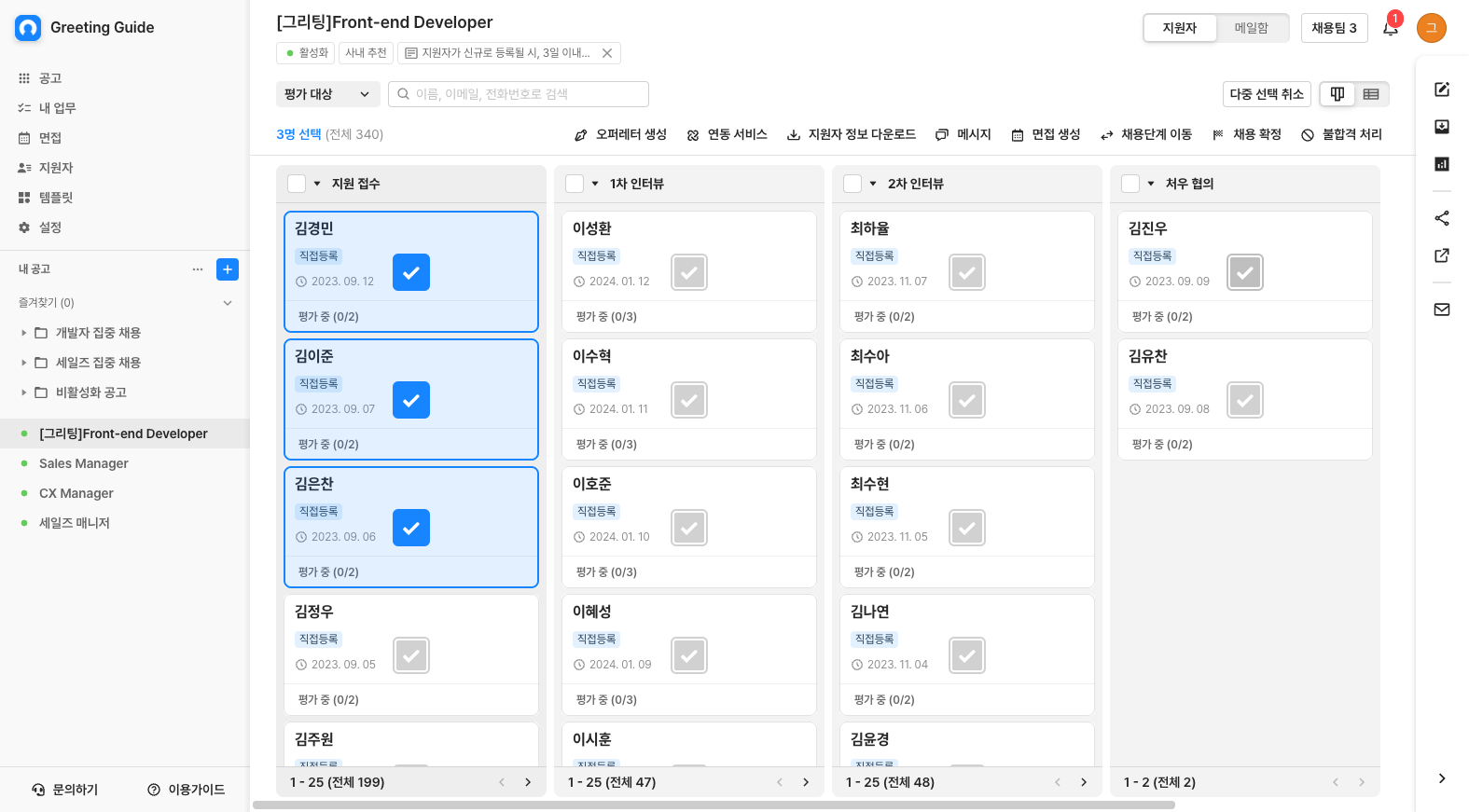Uncheck applicant 김은찬's checkbox
This screenshot has height=812, width=1469.
click(x=411, y=528)
